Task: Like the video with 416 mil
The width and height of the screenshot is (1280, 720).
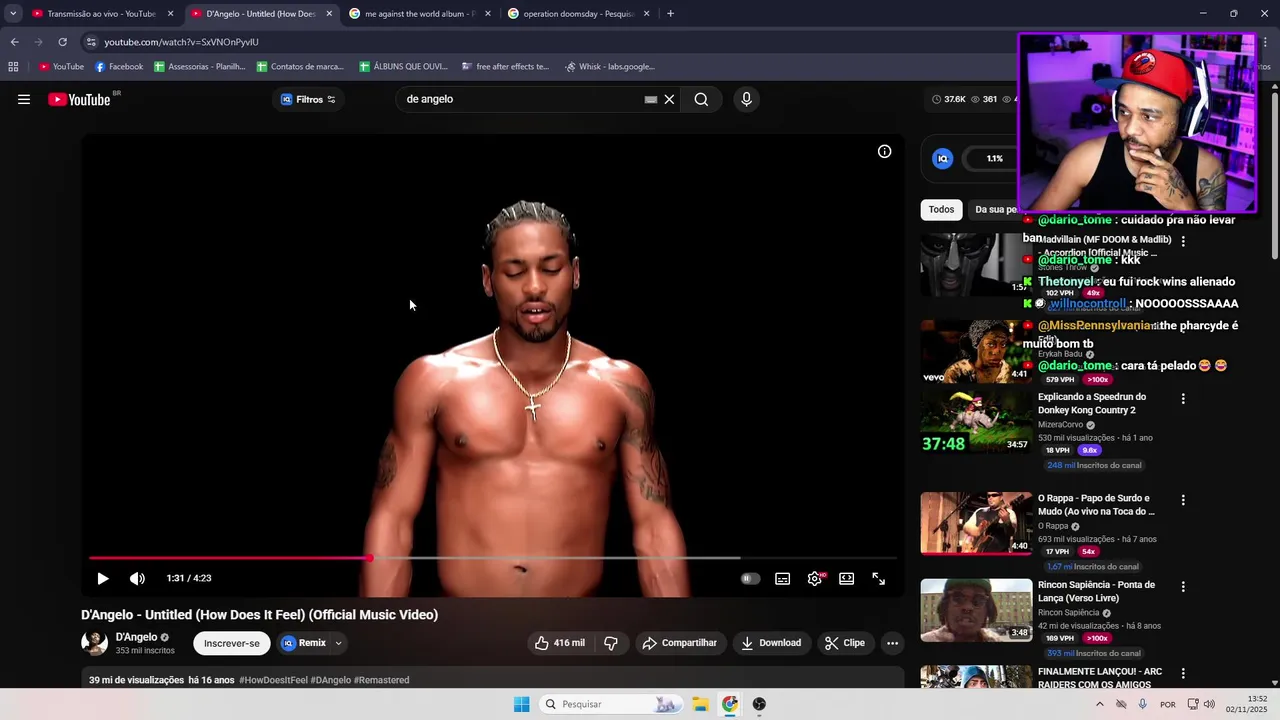Action: 560,643
